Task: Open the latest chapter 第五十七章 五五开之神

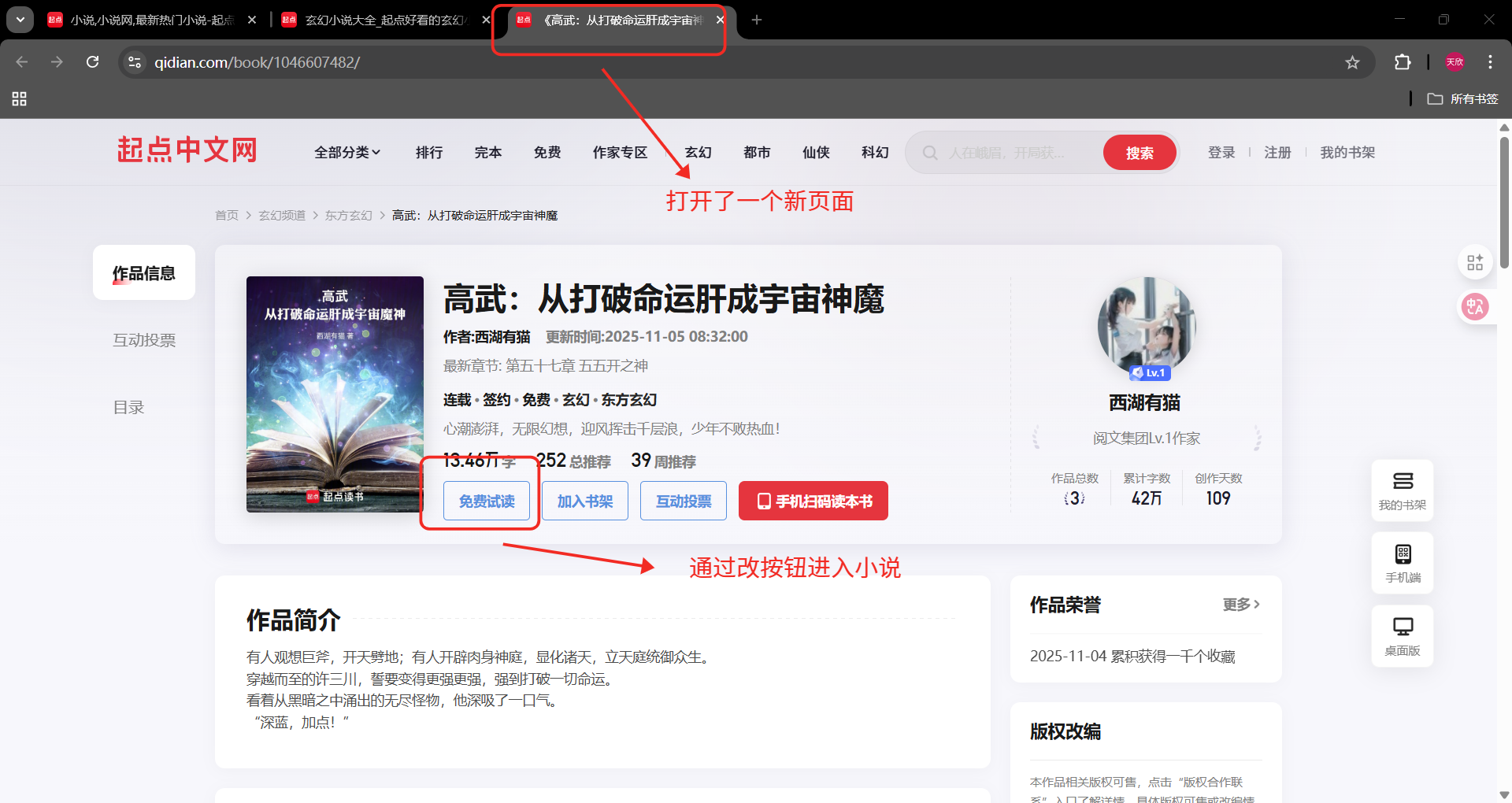Action: click(x=576, y=366)
